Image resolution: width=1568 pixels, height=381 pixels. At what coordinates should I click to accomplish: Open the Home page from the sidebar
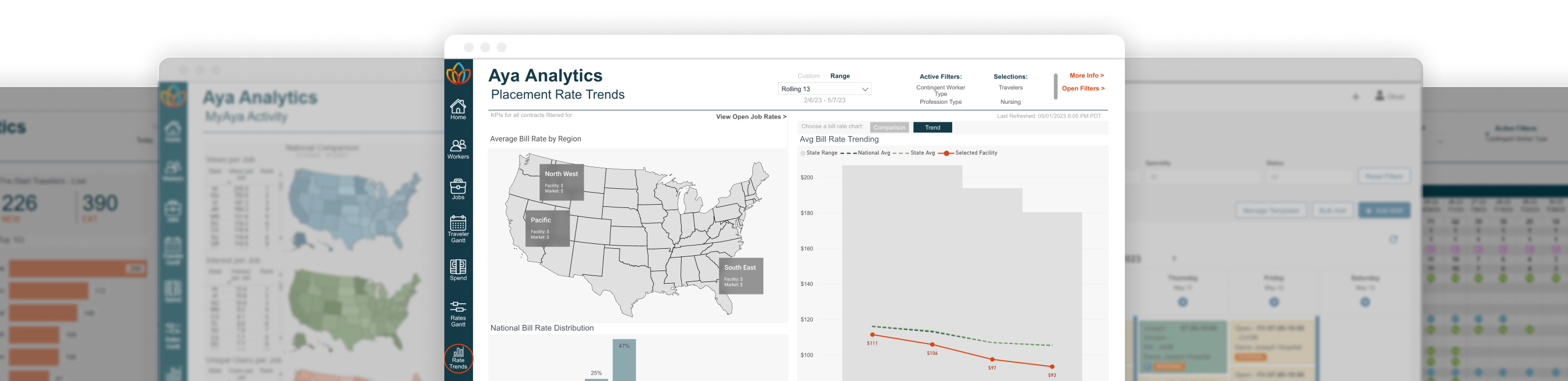tap(458, 109)
